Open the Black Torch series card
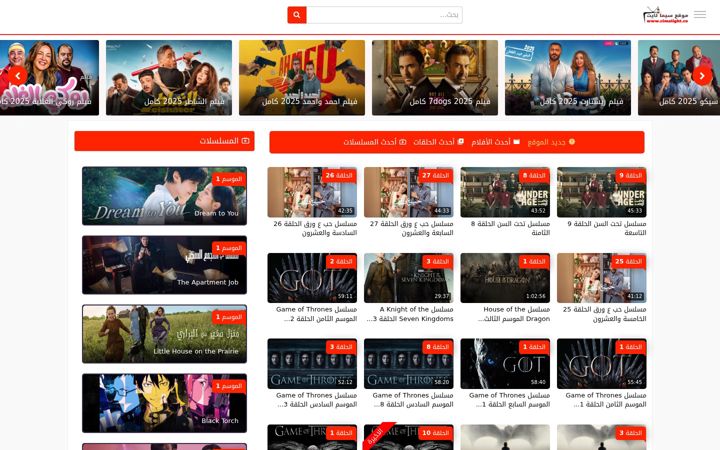The height and width of the screenshot is (450, 720). (x=164, y=403)
